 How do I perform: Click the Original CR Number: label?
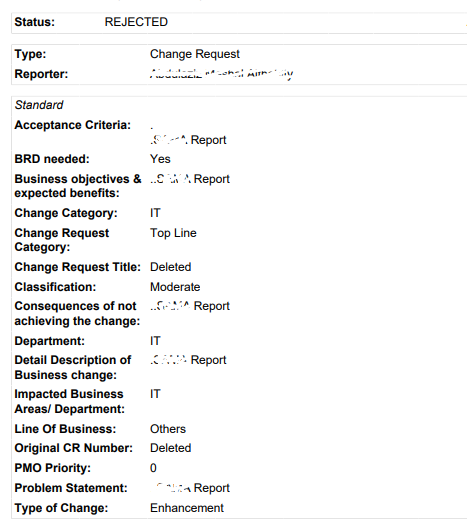point(74,448)
